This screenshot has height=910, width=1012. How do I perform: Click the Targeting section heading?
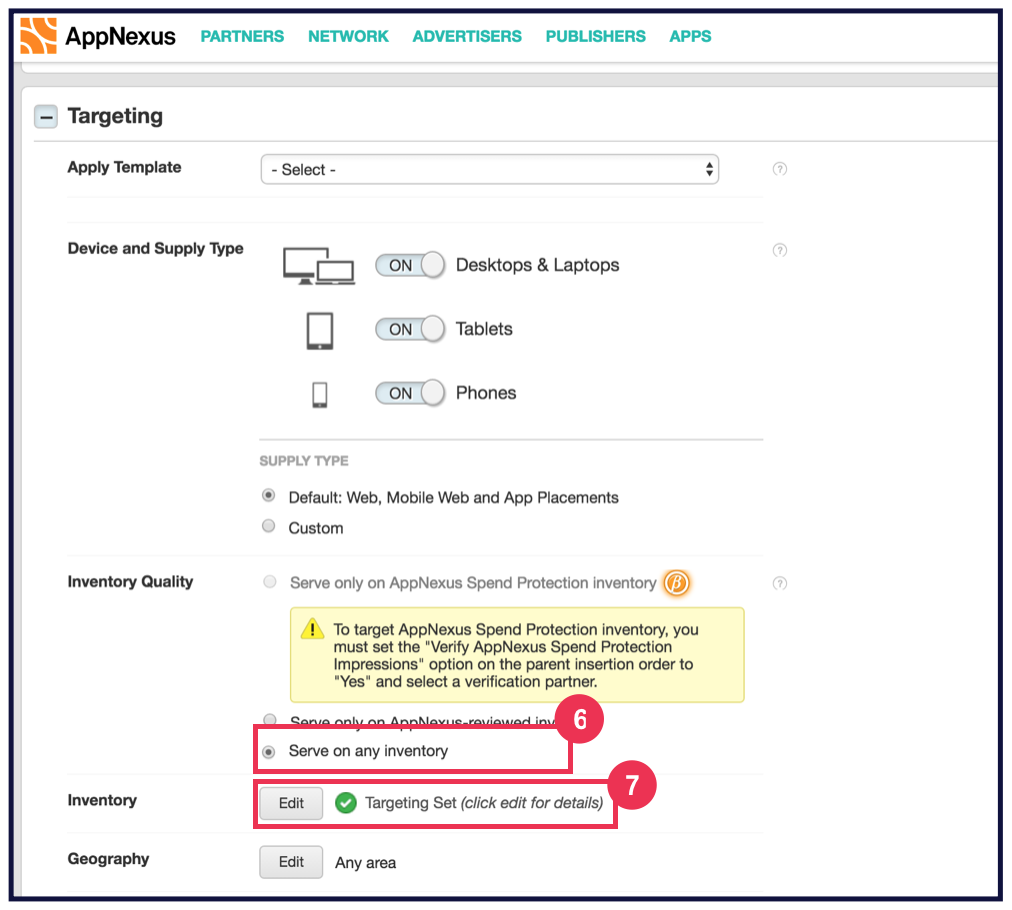pyautogui.click(x=116, y=116)
